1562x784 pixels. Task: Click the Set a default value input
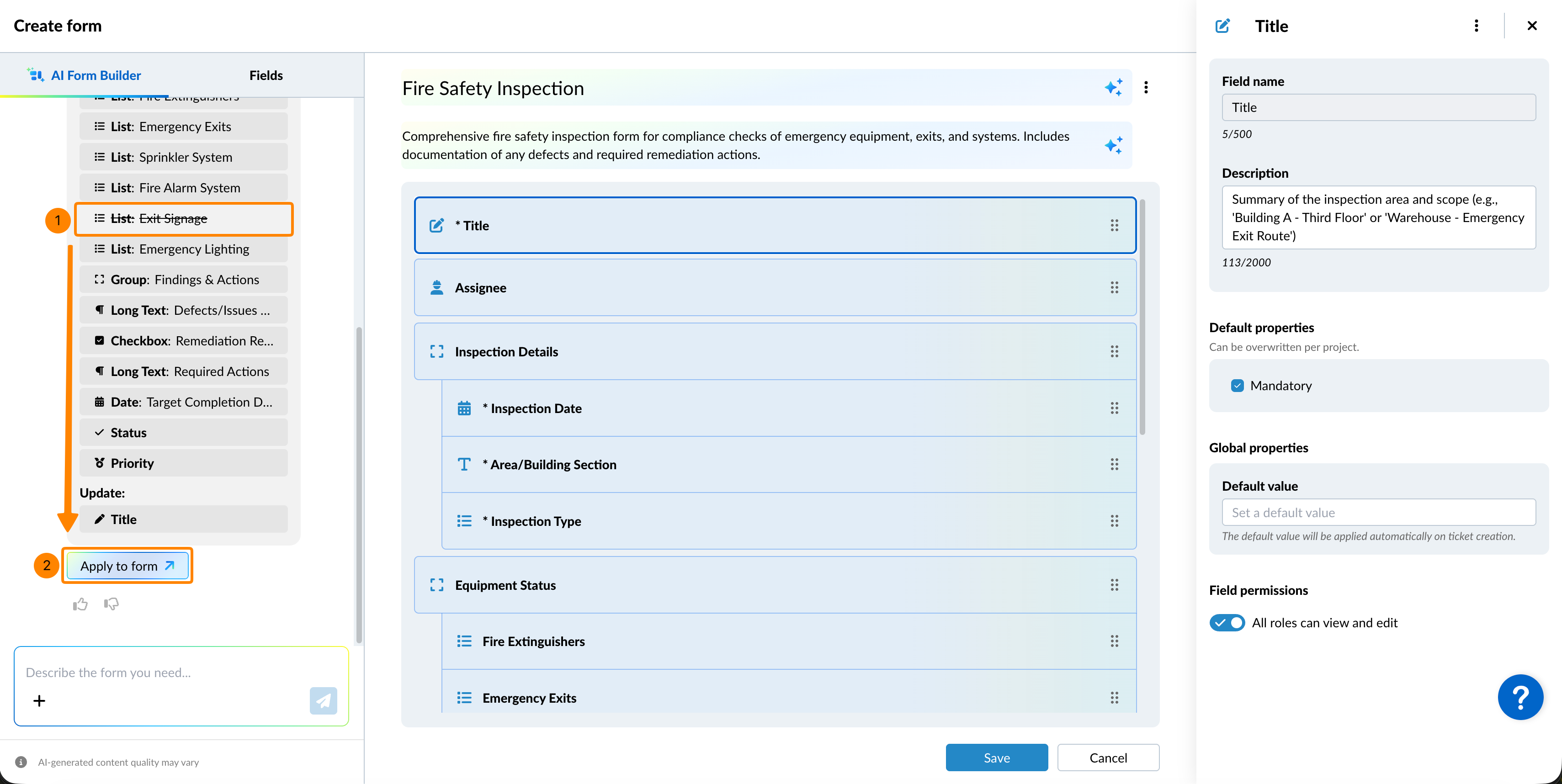point(1378,512)
